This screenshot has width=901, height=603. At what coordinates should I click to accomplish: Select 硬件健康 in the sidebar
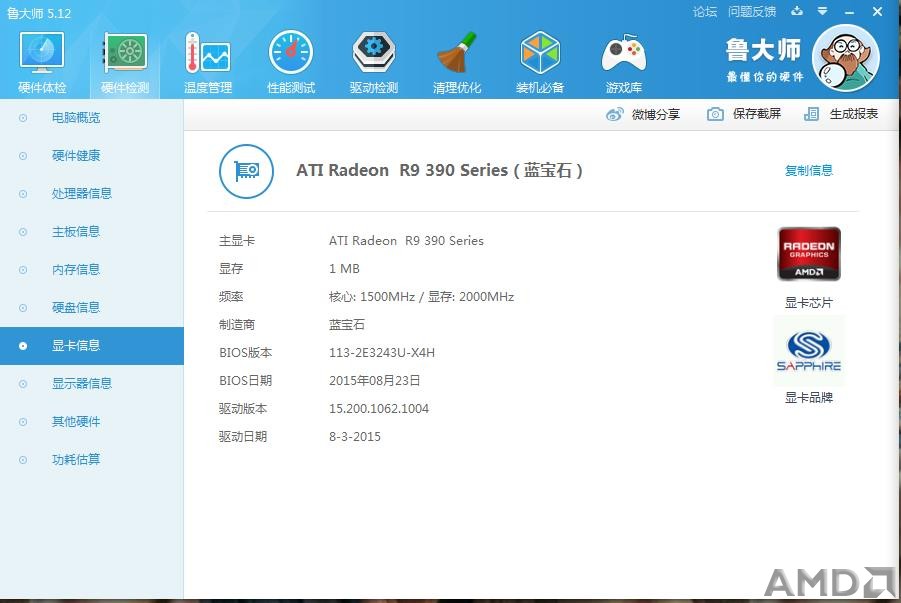[x=92, y=156]
